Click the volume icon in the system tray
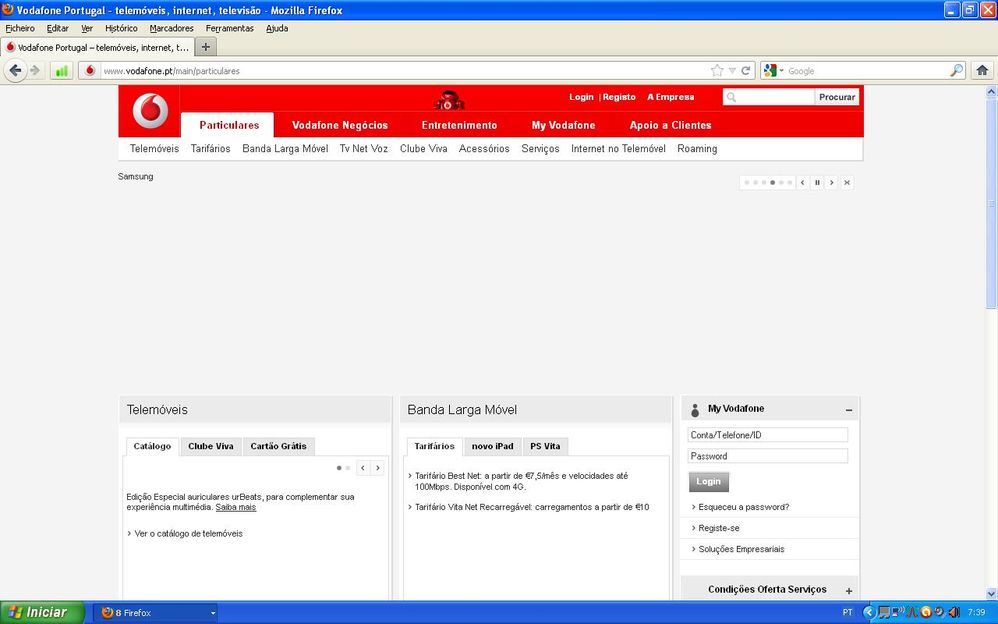This screenshot has height=624, width=998. [953, 612]
